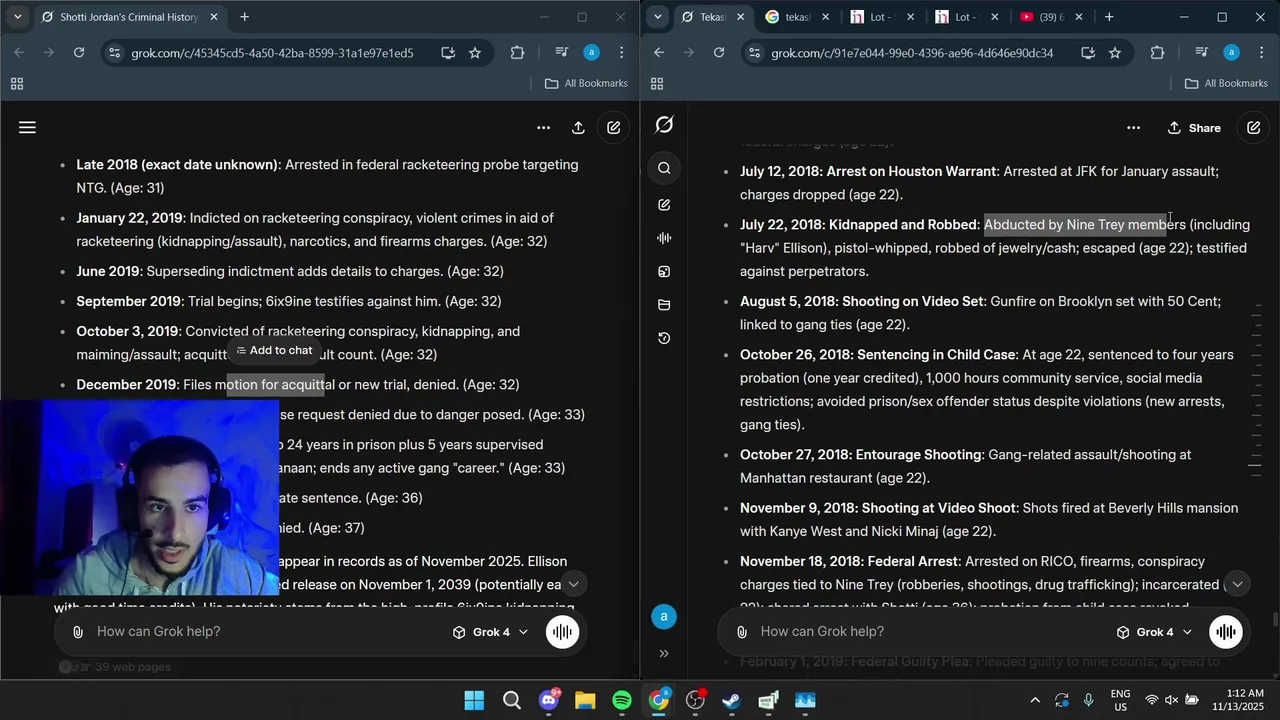
Task: Bookmark this page with star in right browser
Action: point(1115,53)
